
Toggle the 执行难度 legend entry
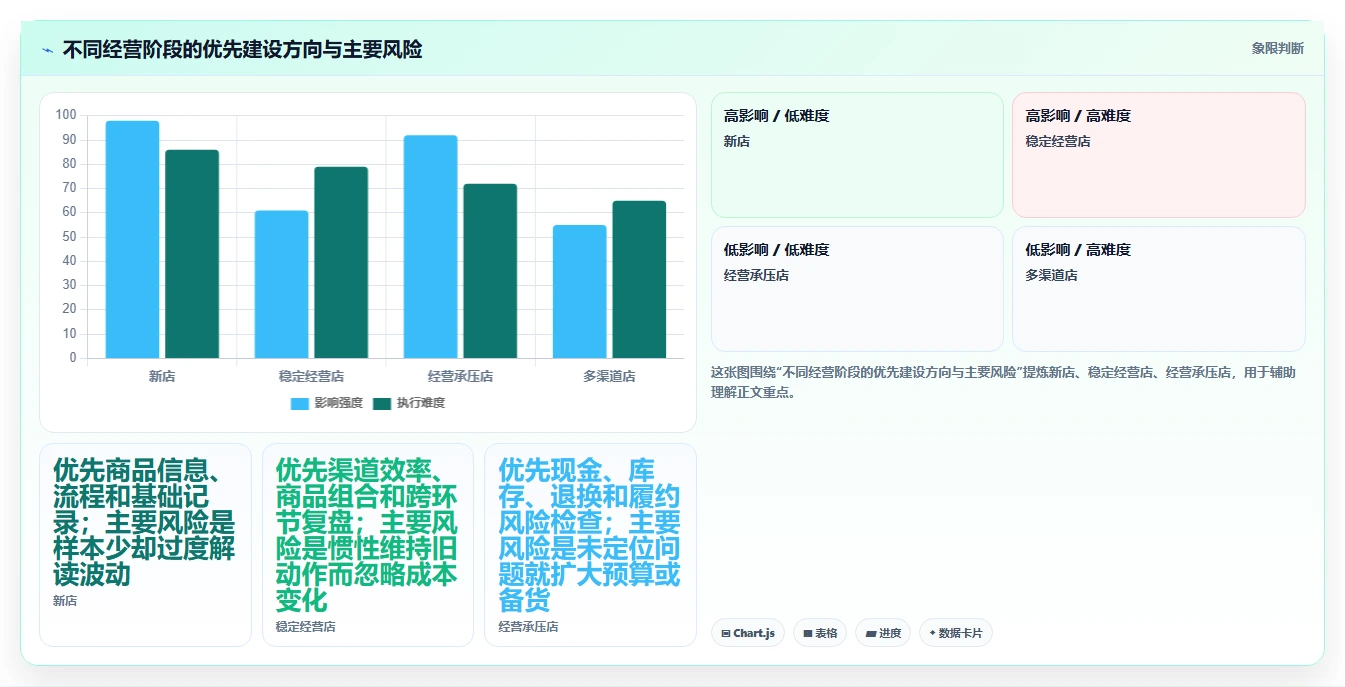click(409, 403)
